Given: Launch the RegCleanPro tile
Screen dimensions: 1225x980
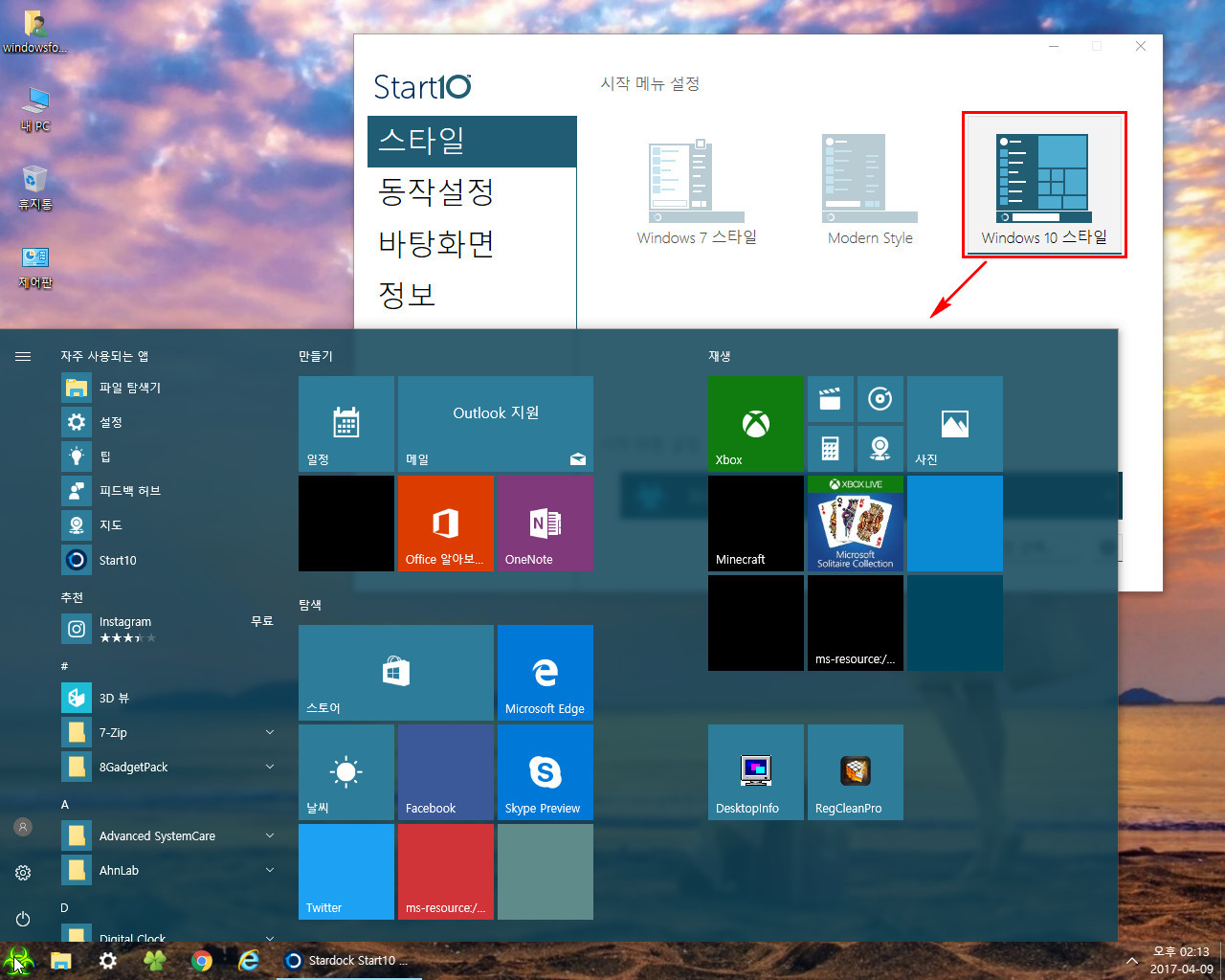Looking at the screenshot, I should coord(855,771).
